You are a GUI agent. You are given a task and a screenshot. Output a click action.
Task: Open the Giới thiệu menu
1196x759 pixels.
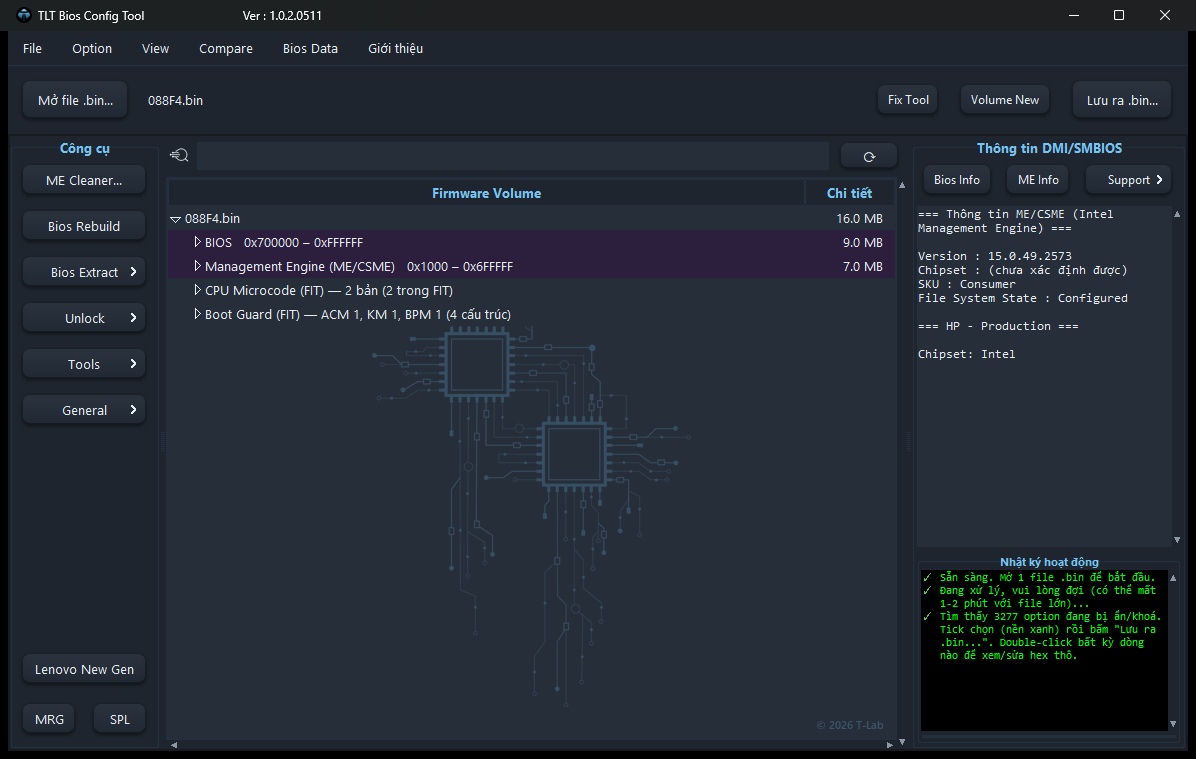point(395,48)
